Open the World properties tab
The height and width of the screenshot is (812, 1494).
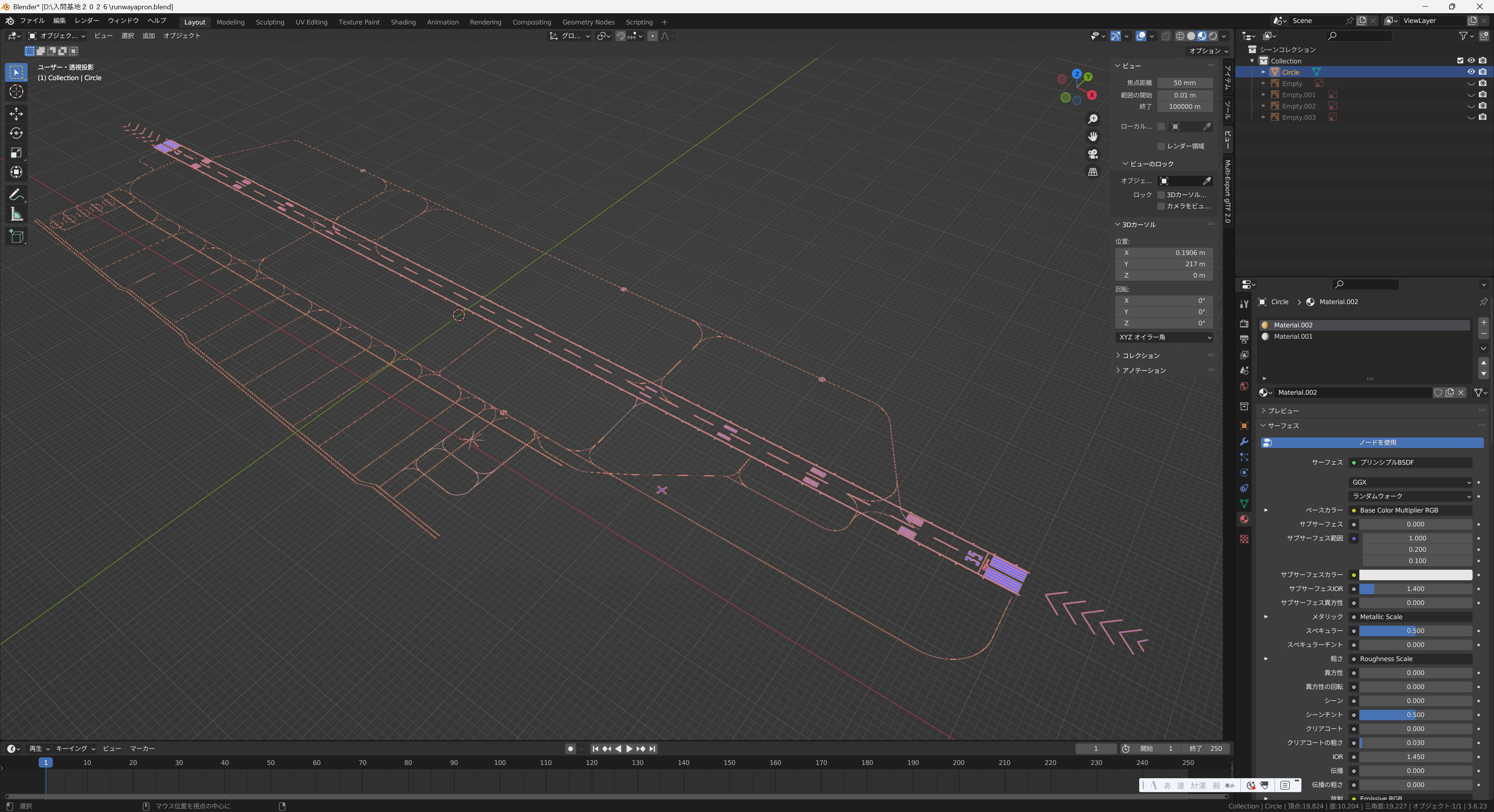coord(1244,387)
